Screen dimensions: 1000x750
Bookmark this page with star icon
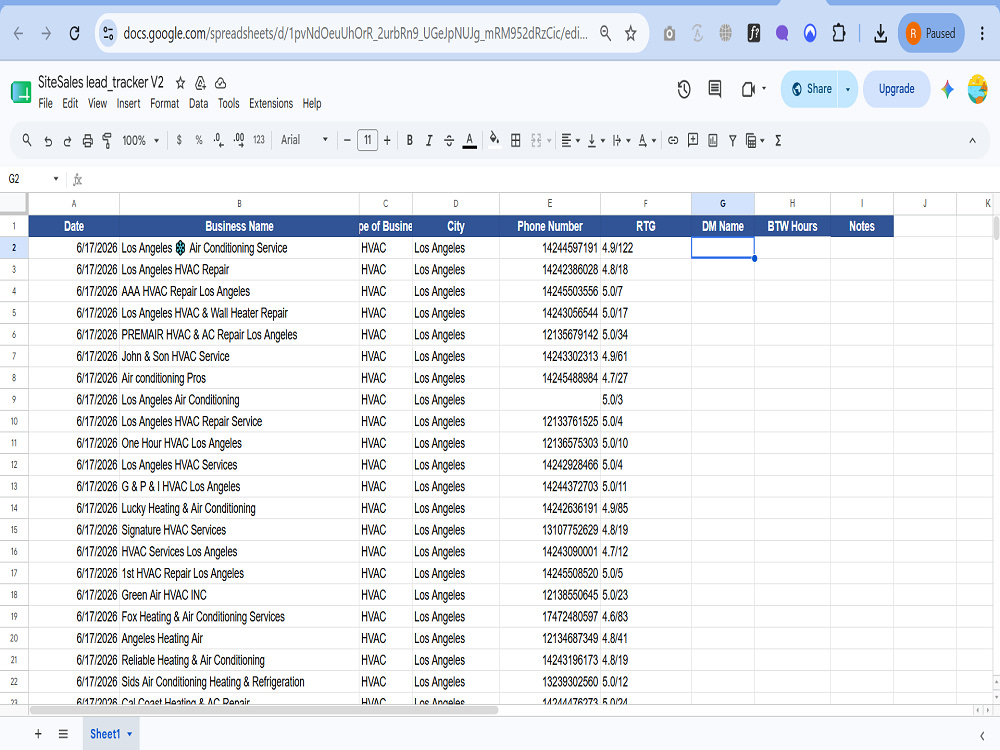(631, 33)
